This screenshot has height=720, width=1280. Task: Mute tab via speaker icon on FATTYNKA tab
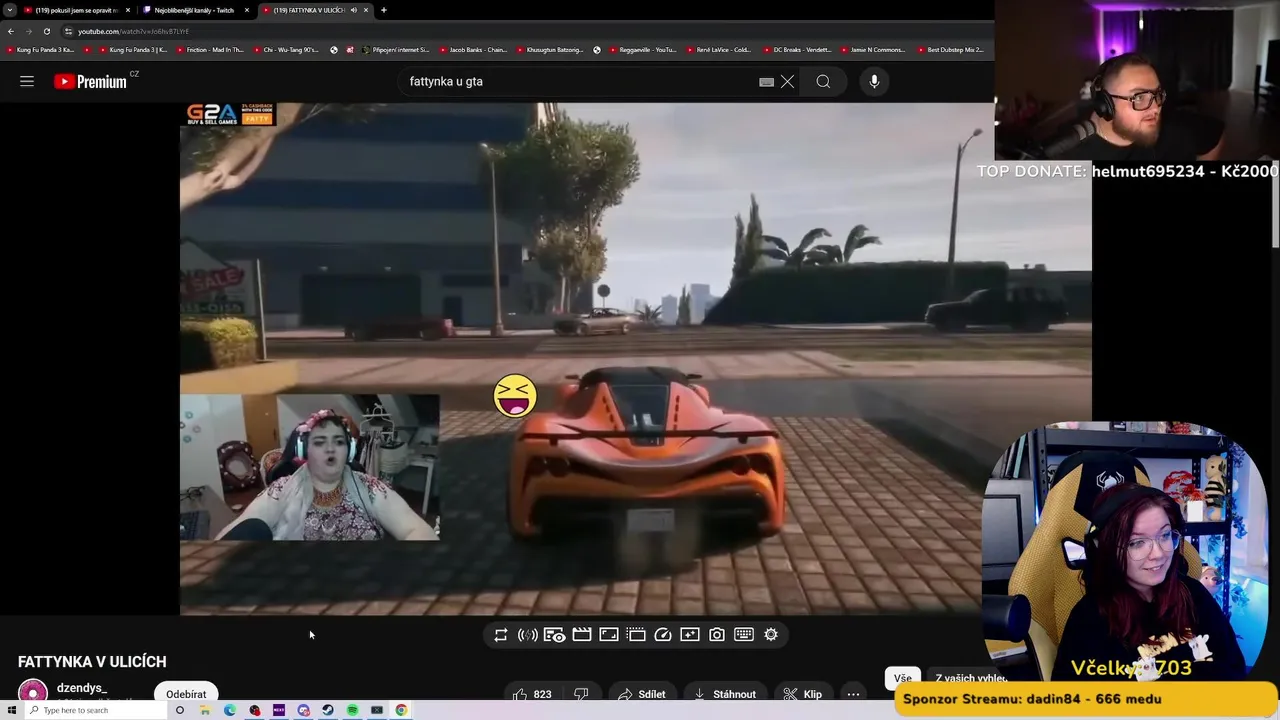353,10
